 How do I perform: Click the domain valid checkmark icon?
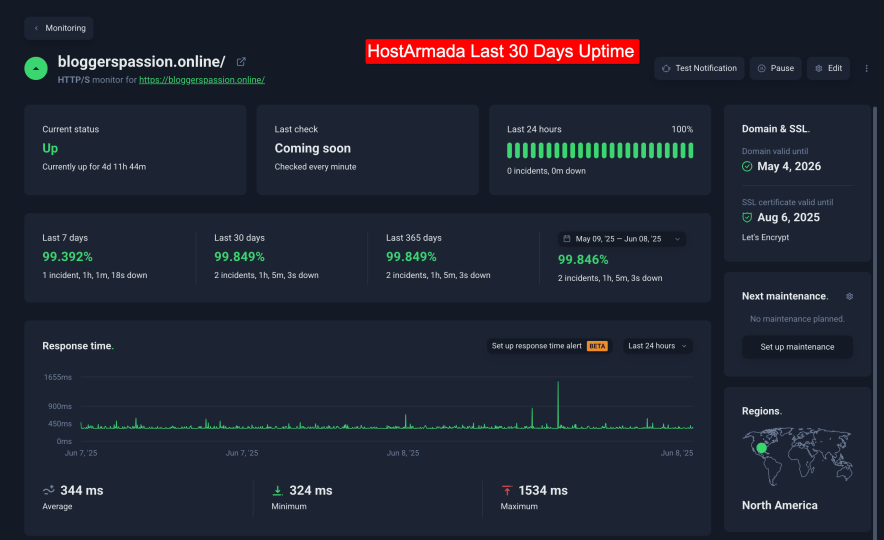[747, 166]
